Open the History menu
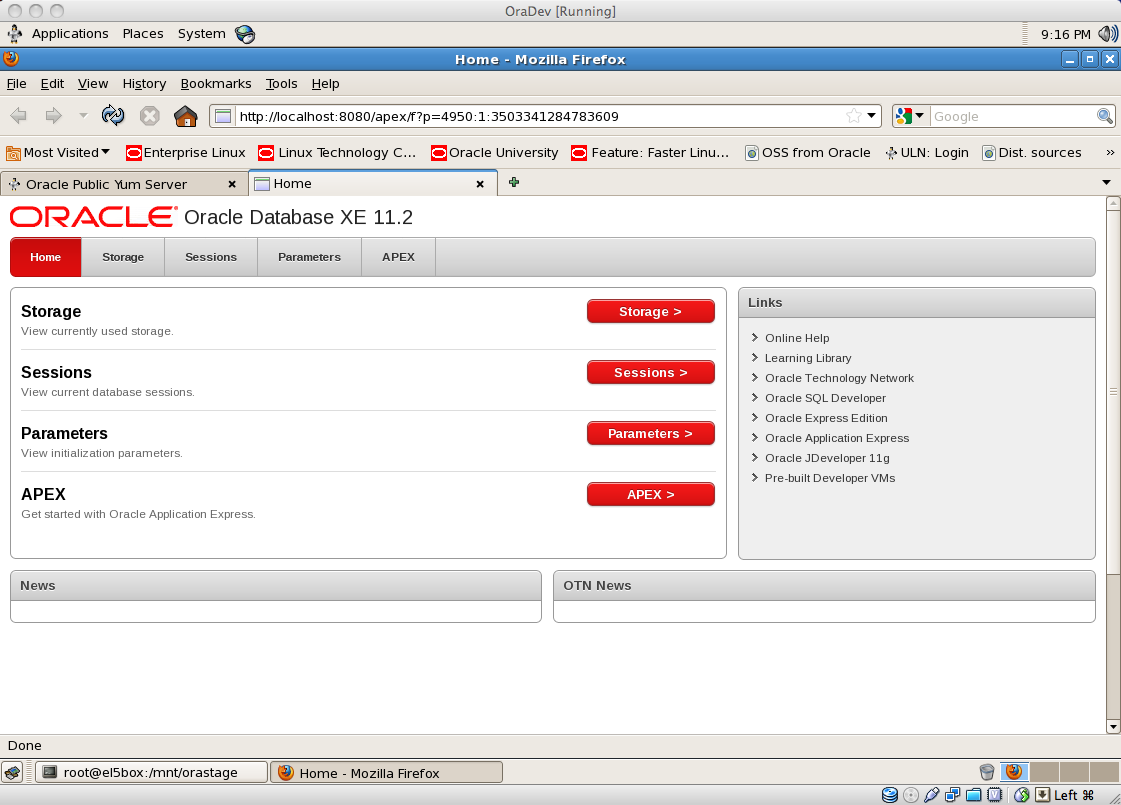Screen dimensions: 1121x805 point(144,84)
